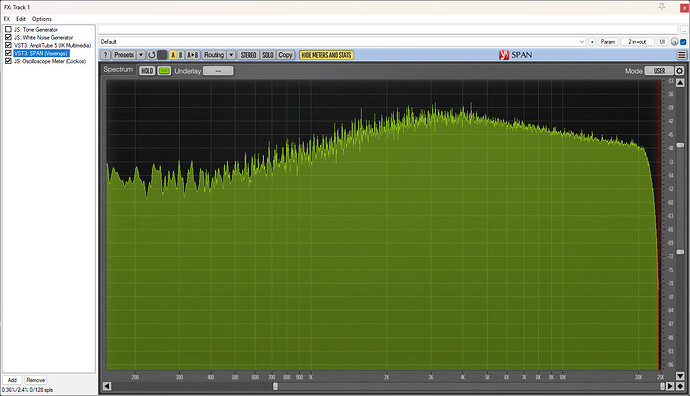Click the undo arrow icon in SPAN toolbar
Image resolution: width=690 pixels, height=396 pixels.
(152, 55)
